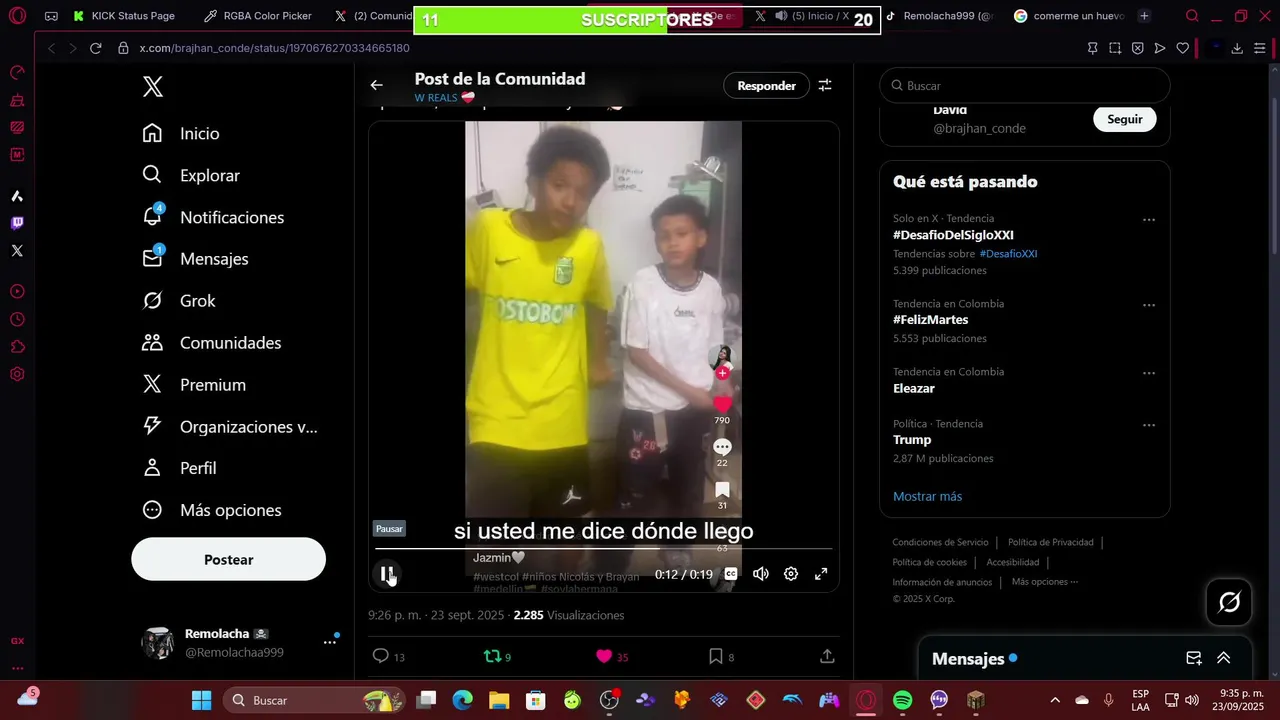Open Grok in the sidebar
This screenshot has width=1280, height=720.
pyautogui.click(x=179, y=301)
